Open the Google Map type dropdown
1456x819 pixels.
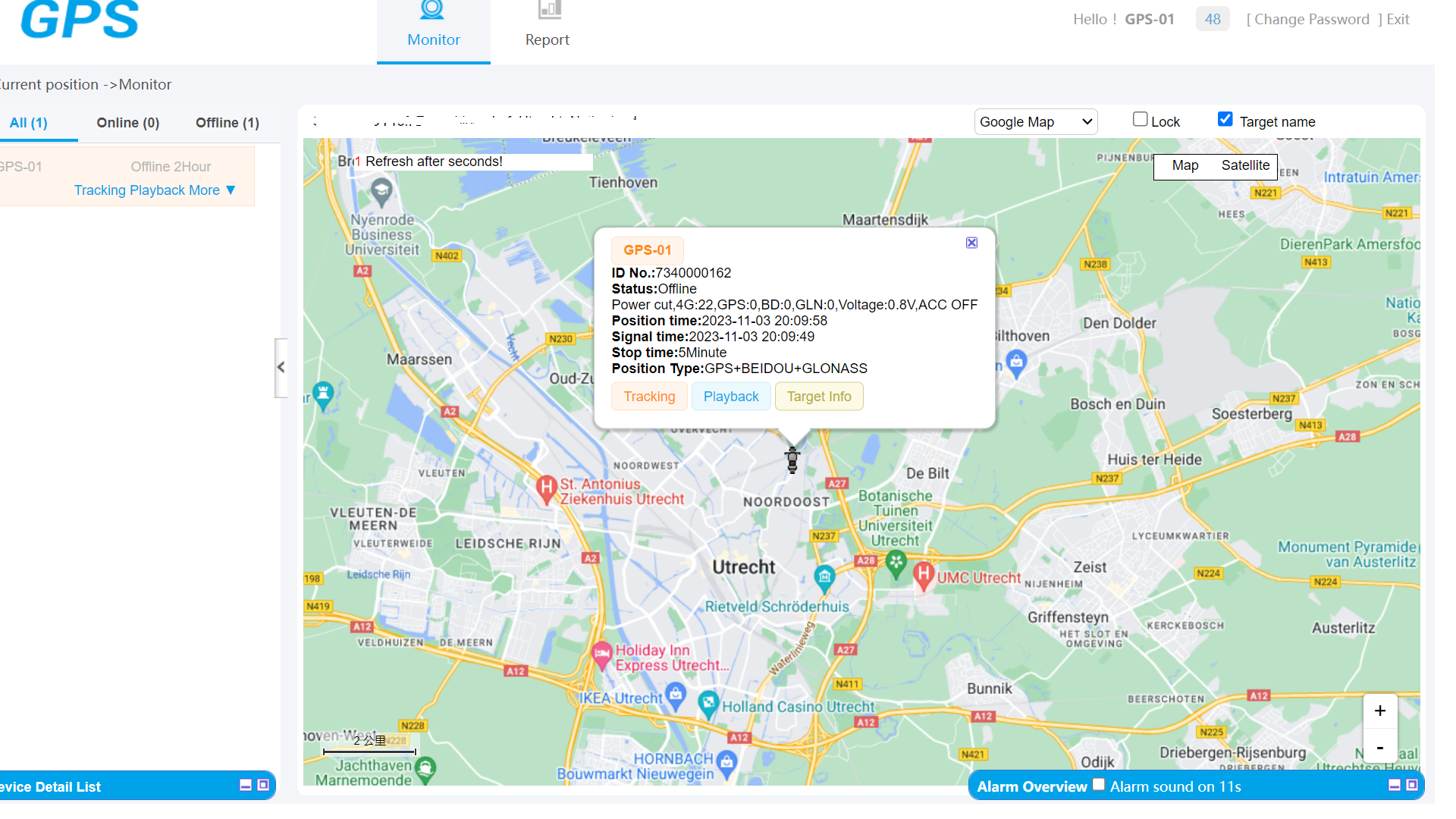click(1035, 122)
